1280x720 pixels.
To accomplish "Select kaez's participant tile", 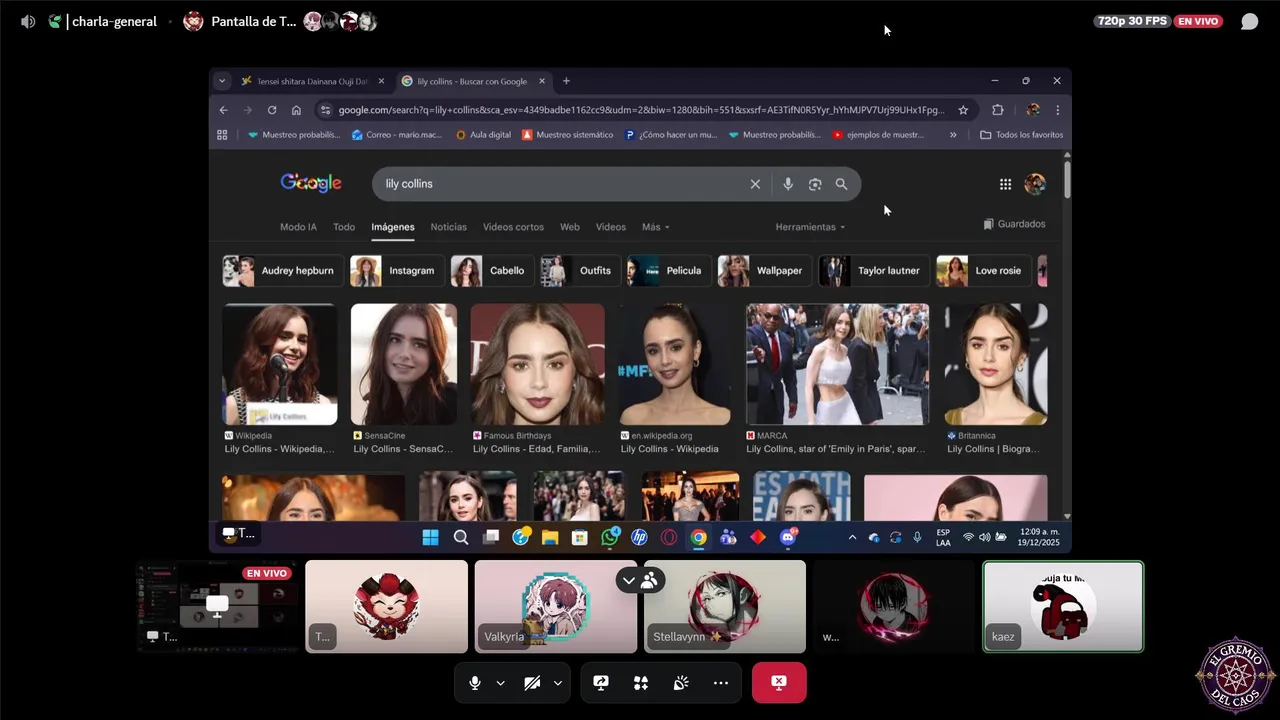I will [x=1063, y=606].
